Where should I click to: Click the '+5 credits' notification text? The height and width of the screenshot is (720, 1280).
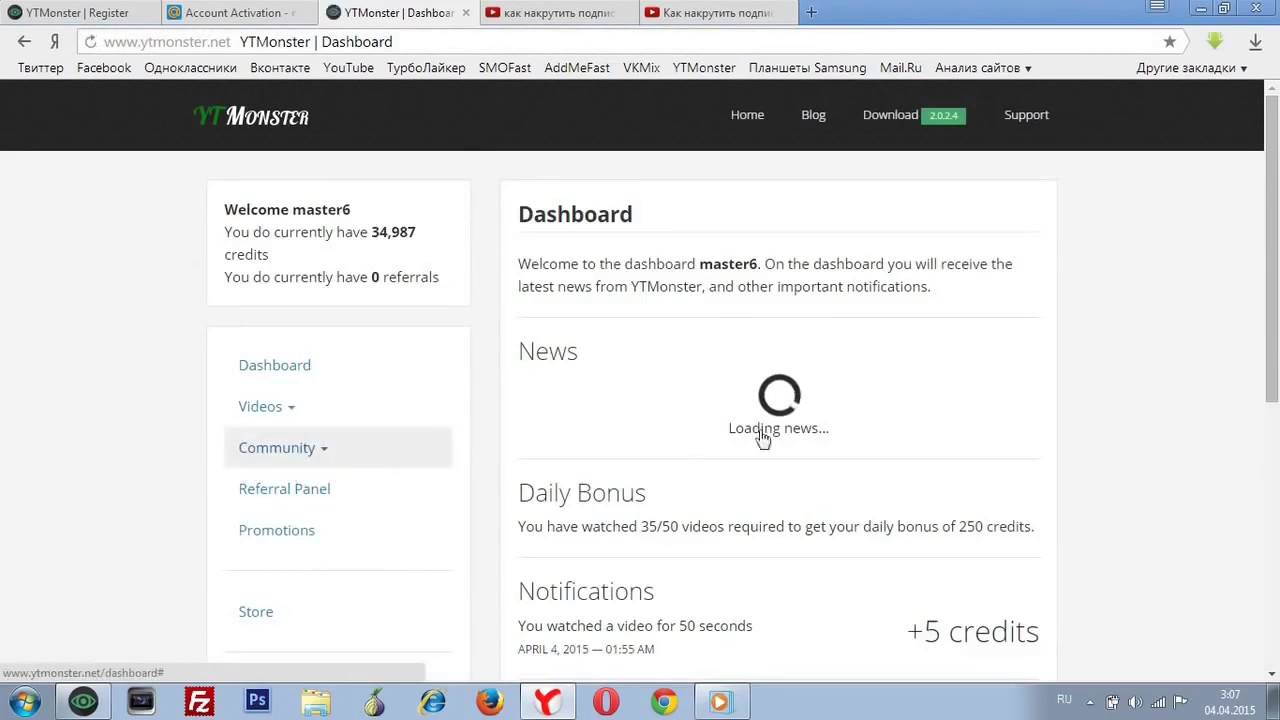tap(973, 632)
